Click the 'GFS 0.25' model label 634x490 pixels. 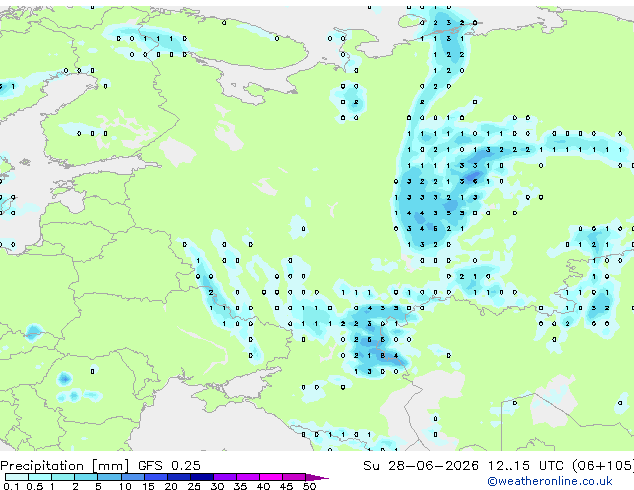169,465
